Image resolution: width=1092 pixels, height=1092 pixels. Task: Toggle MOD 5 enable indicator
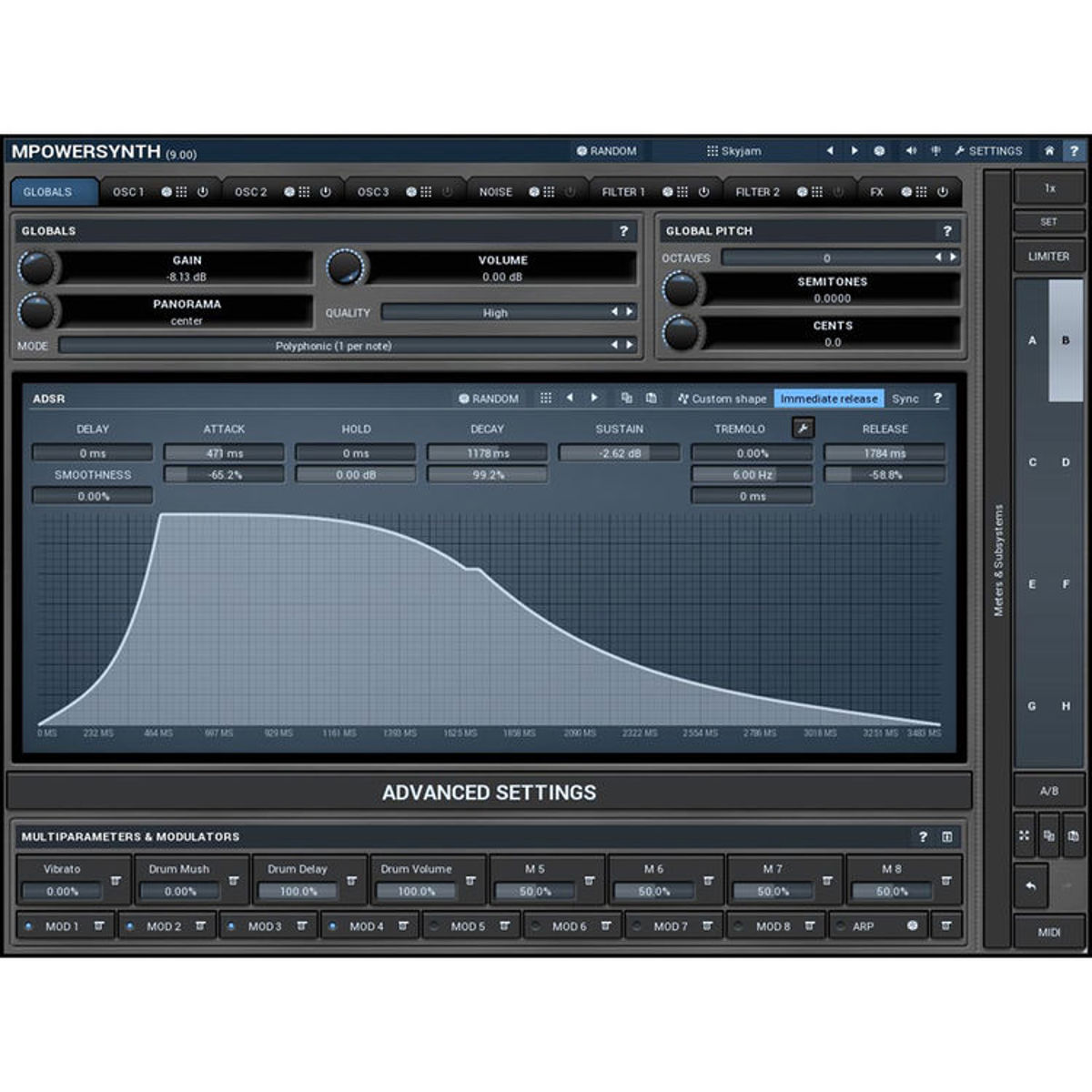click(434, 926)
